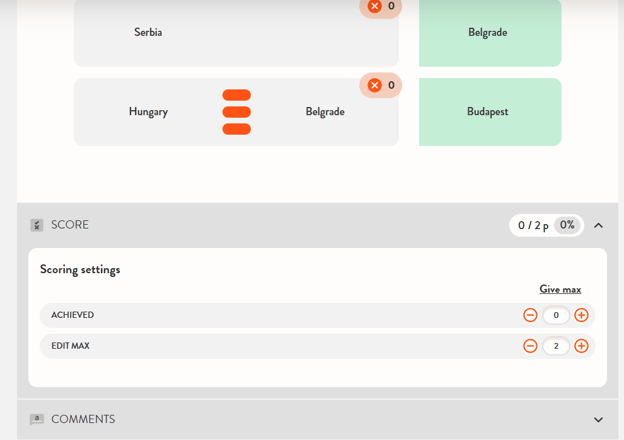Click the red X icon on Serbia row
The image size is (624, 440).
[x=375, y=6]
